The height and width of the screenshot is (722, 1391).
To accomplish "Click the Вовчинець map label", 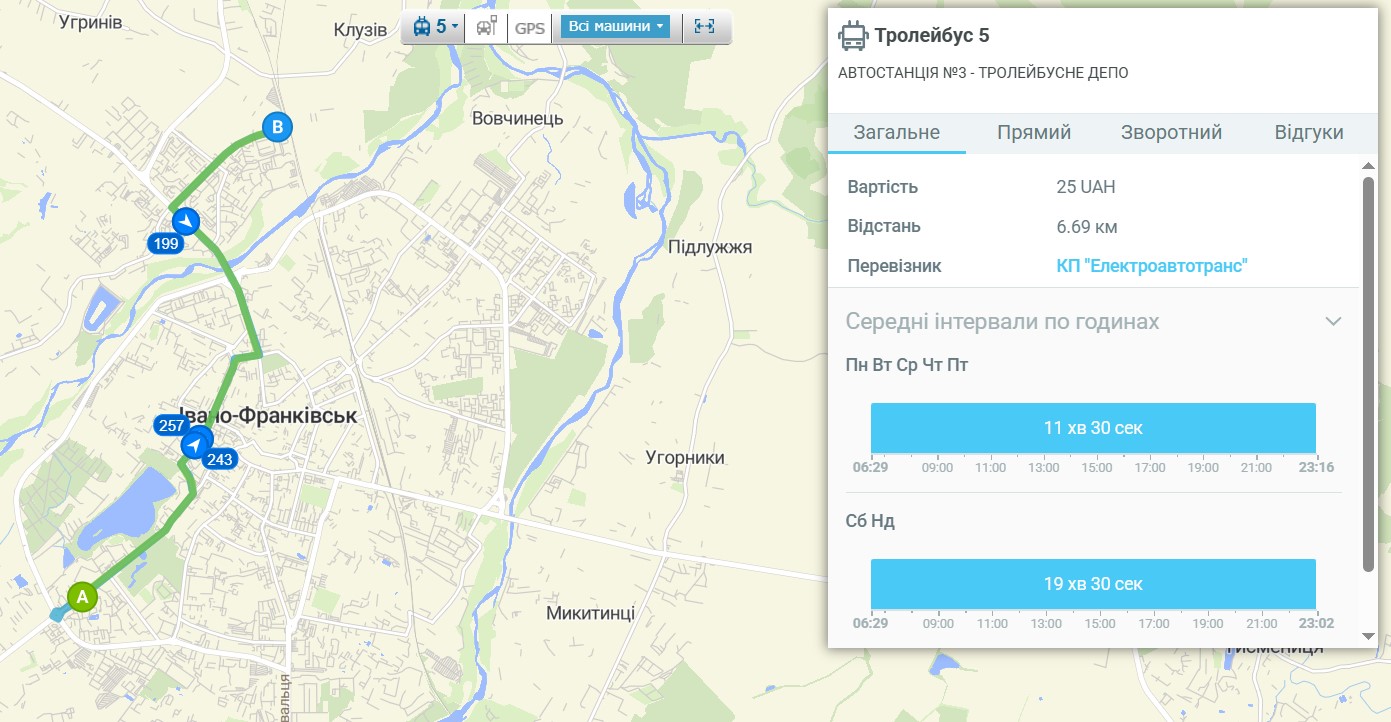I will [517, 119].
